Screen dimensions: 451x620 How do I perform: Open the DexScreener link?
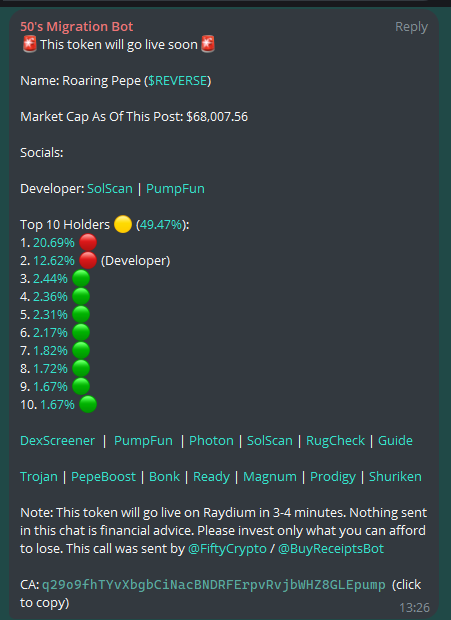point(57,440)
